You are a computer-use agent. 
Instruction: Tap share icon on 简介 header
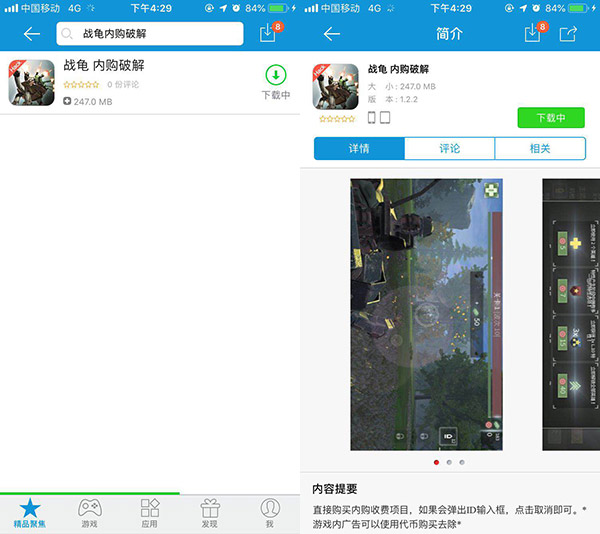click(x=568, y=34)
